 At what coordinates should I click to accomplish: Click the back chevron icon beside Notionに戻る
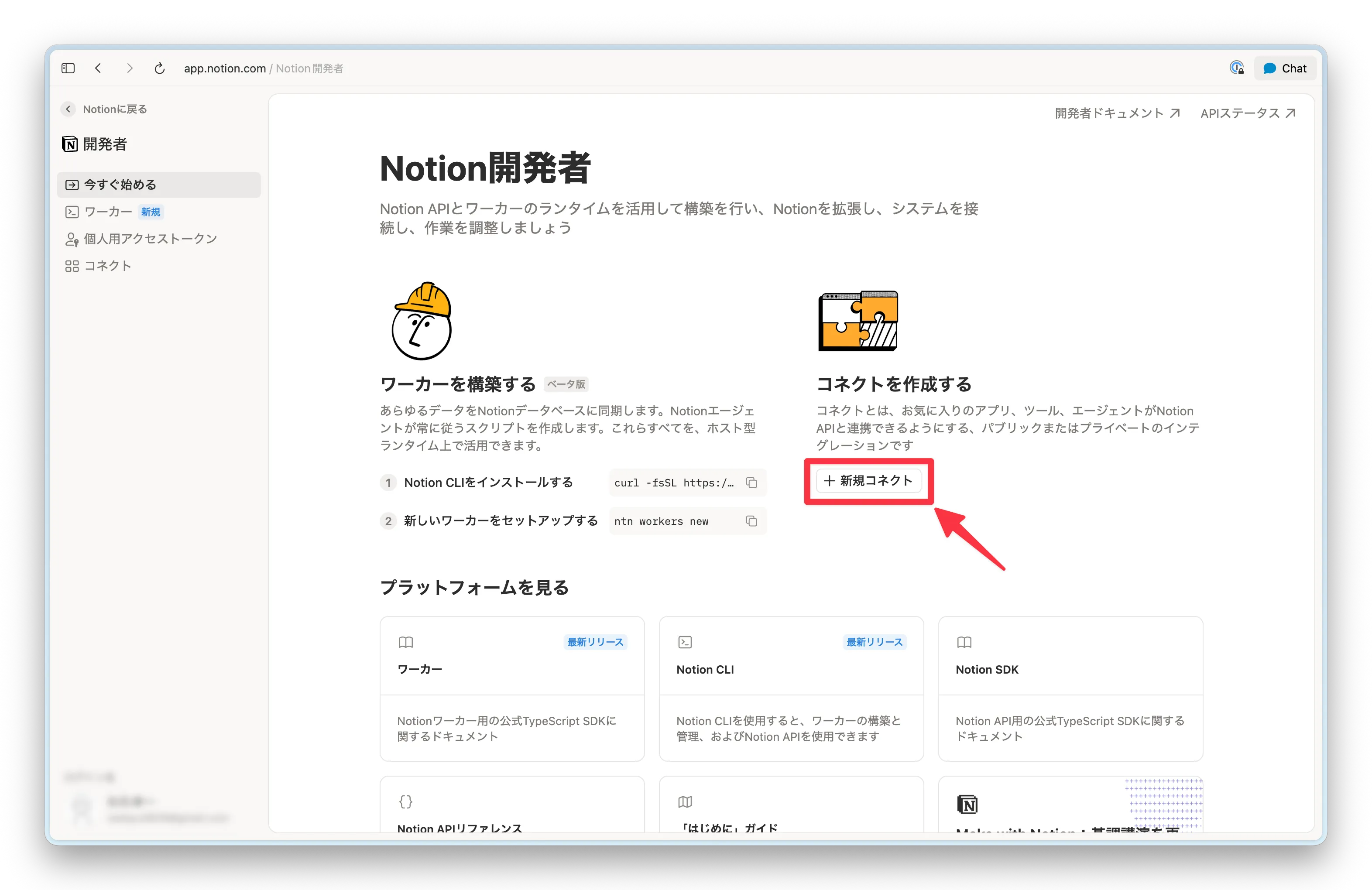(68, 109)
